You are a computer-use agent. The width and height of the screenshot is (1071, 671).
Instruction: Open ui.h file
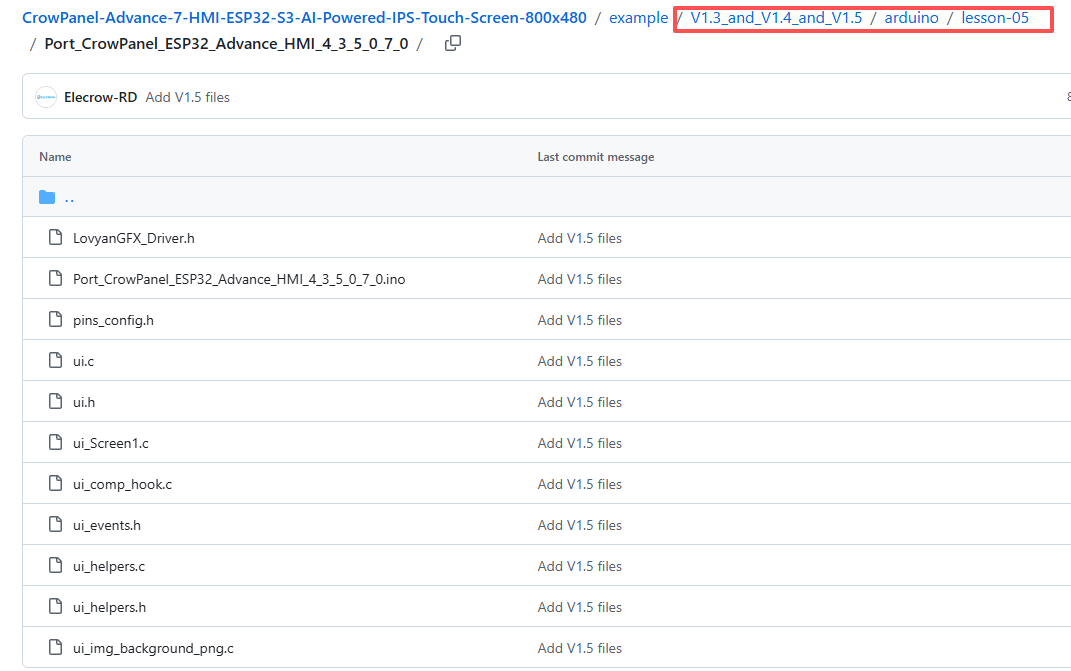tap(84, 402)
